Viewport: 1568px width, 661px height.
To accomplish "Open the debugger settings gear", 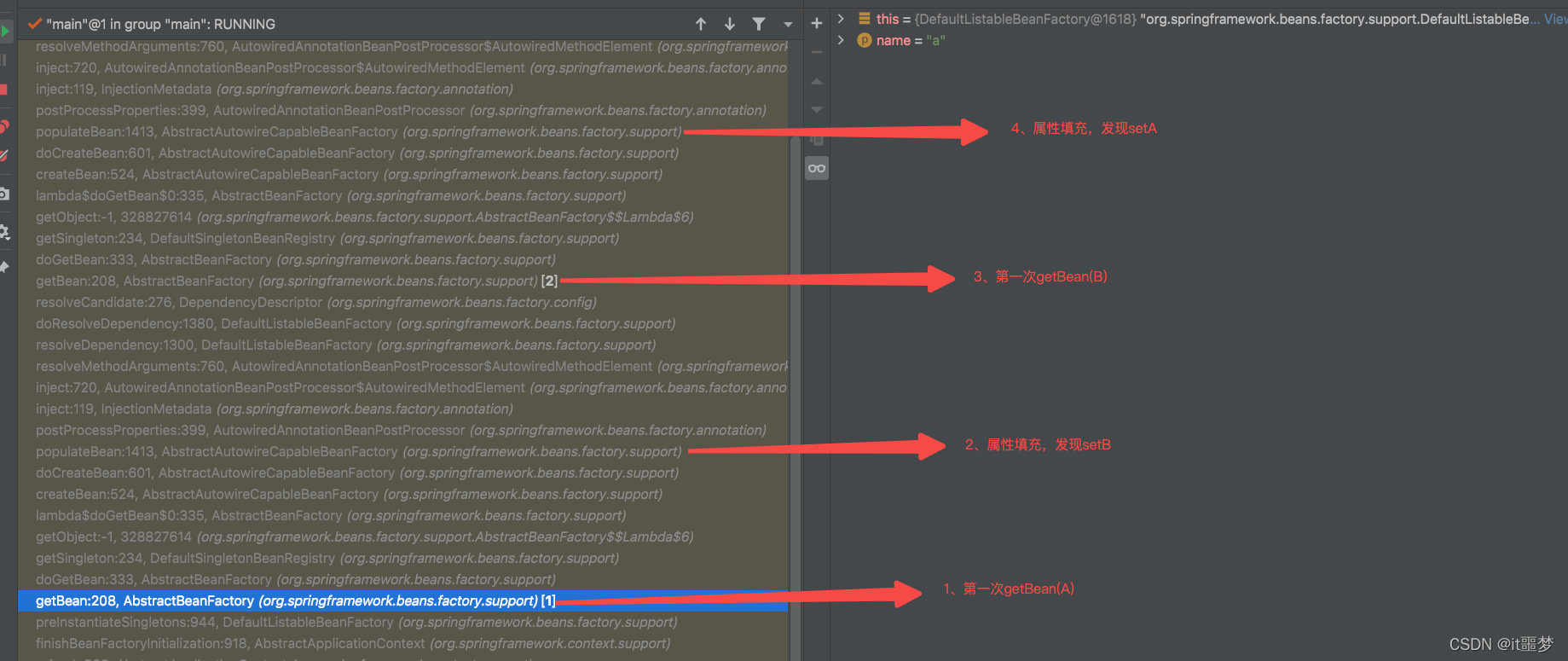I will 4,232.
